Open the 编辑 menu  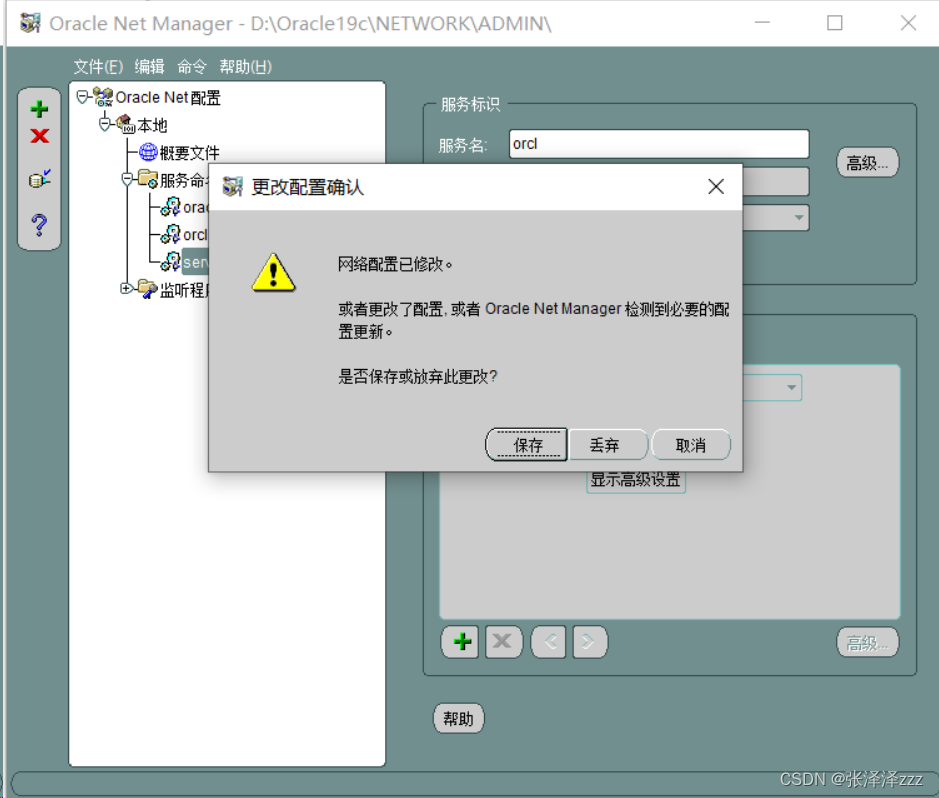click(150, 66)
